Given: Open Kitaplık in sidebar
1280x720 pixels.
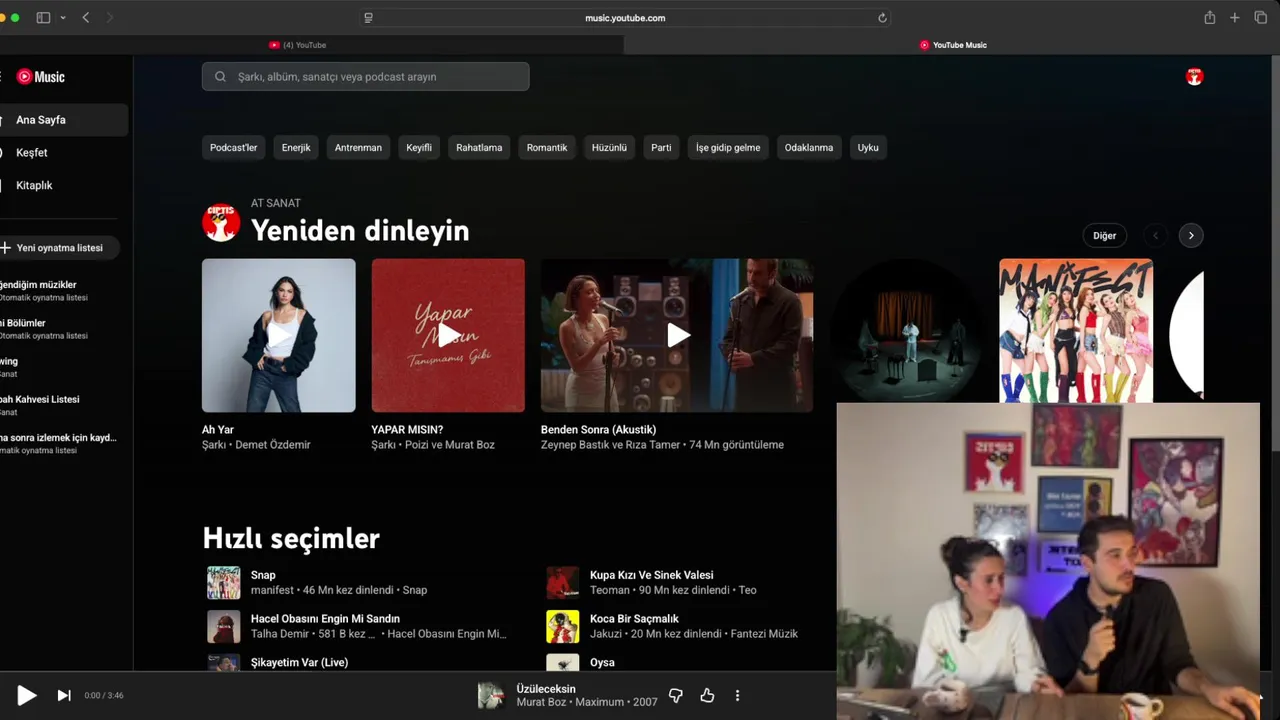Looking at the screenshot, I should 62,186.
